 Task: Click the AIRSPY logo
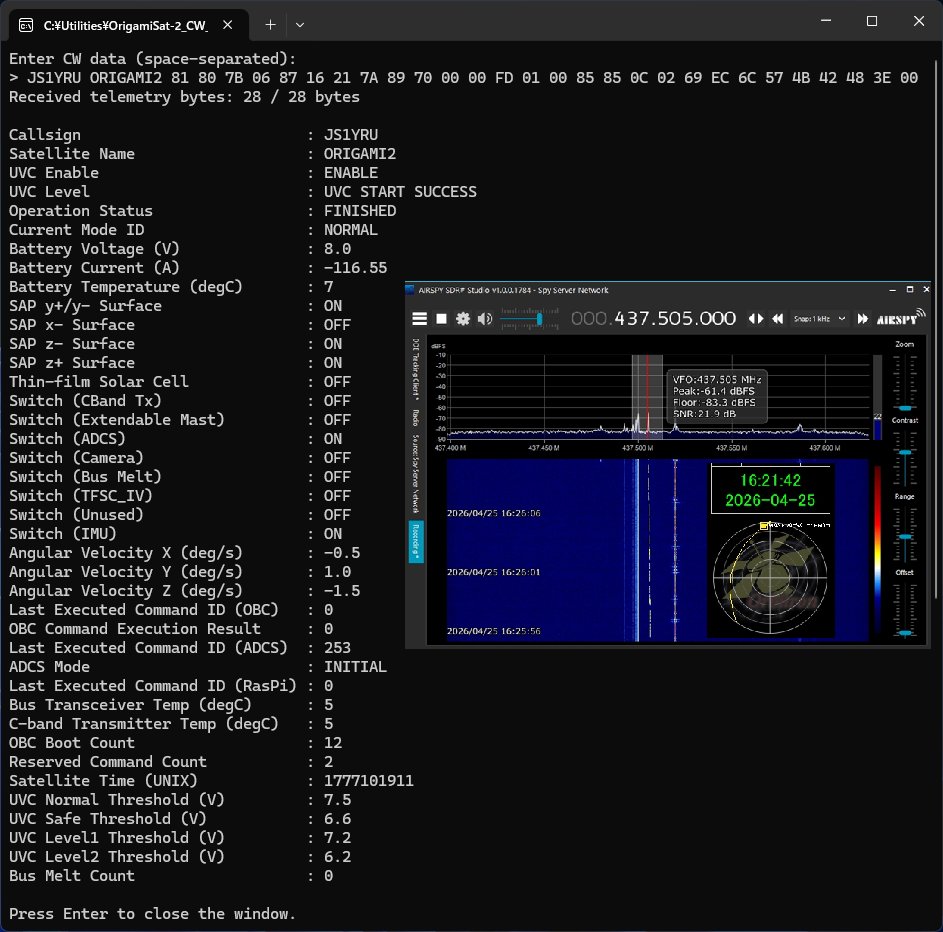pos(900,317)
